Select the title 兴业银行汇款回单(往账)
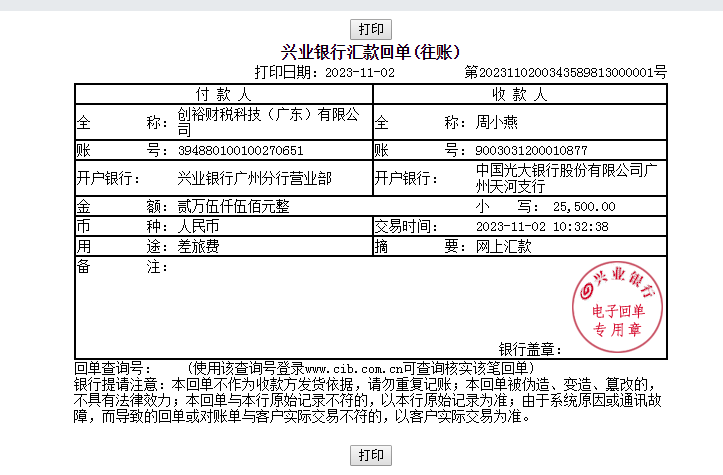 click(371, 52)
